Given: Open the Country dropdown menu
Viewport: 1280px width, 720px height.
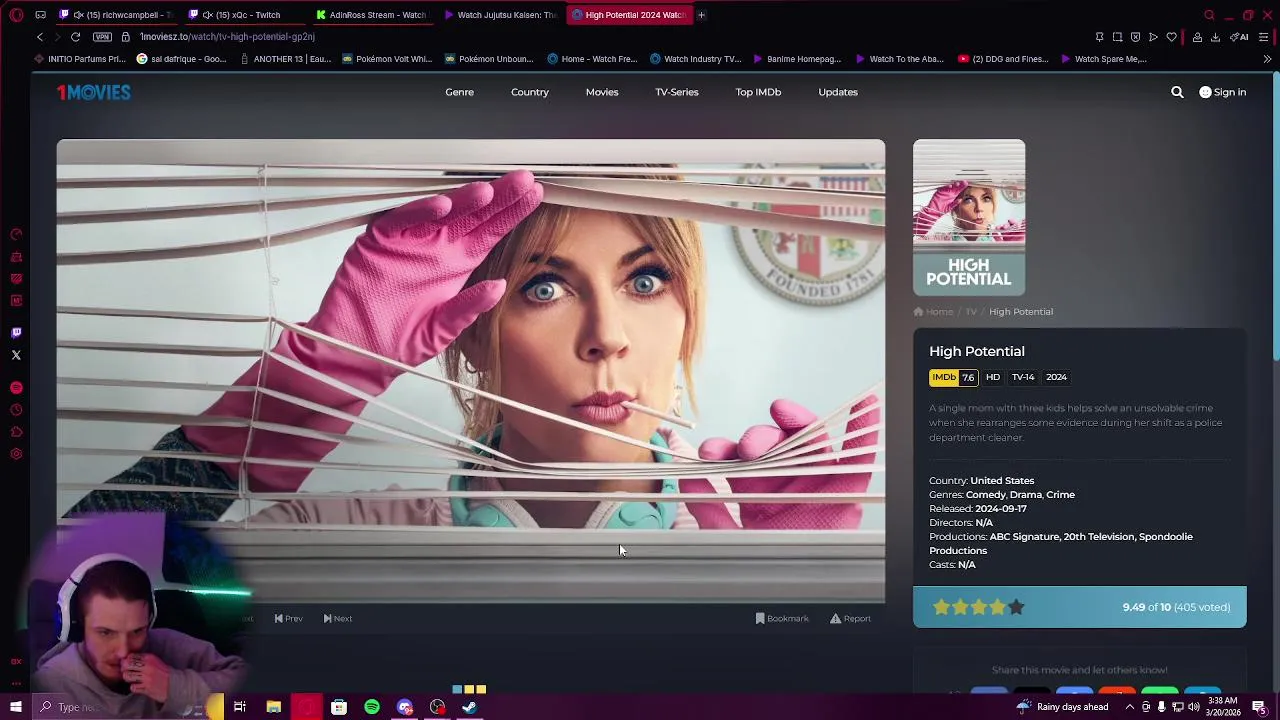Looking at the screenshot, I should click(530, 92).
